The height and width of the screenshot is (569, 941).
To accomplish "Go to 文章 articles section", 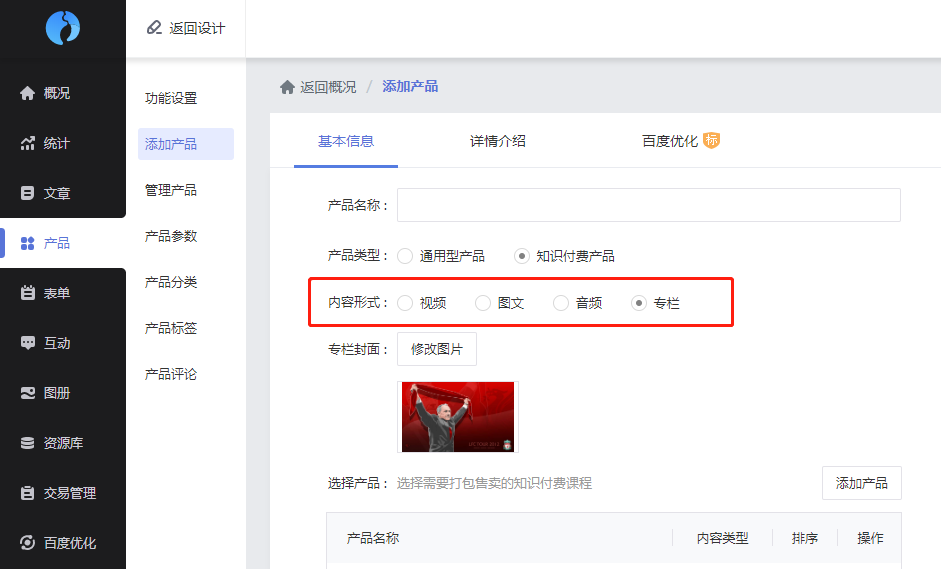I will click(56, 193).
